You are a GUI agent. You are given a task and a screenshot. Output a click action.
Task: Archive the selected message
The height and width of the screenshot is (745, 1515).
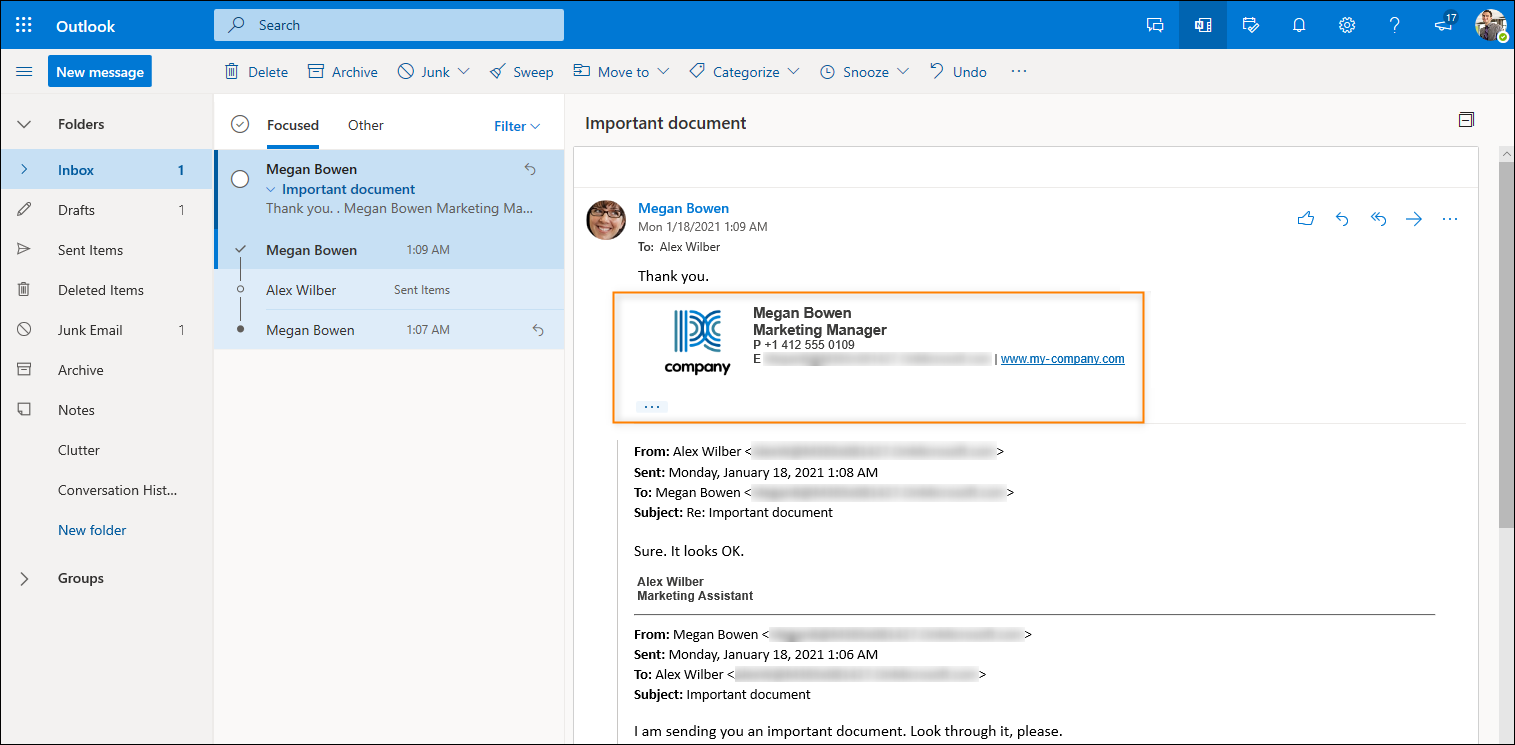[342, 72]
